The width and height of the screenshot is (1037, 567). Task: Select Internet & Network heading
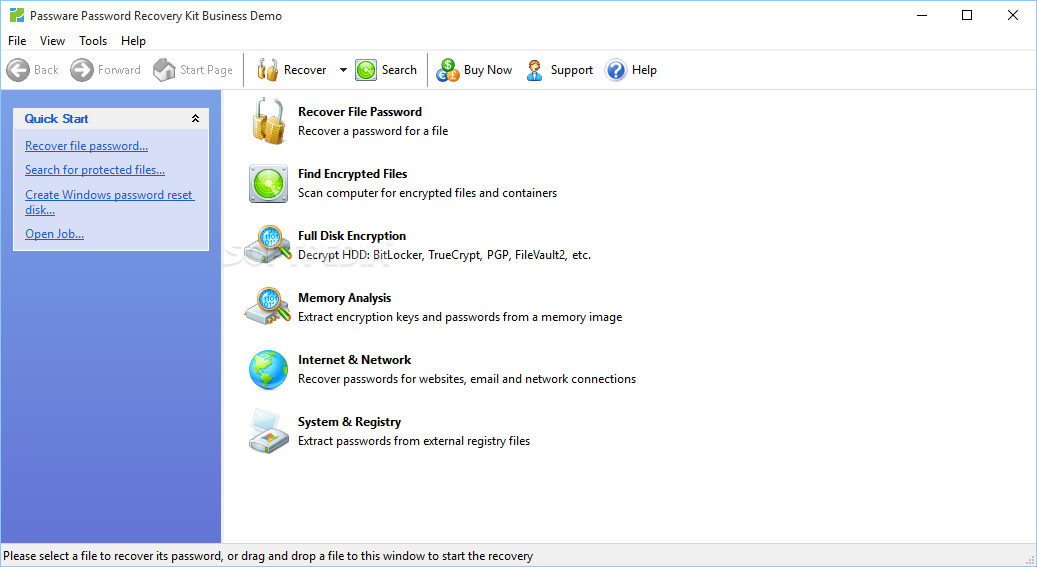pyautogui.click(x=354, y=360)
